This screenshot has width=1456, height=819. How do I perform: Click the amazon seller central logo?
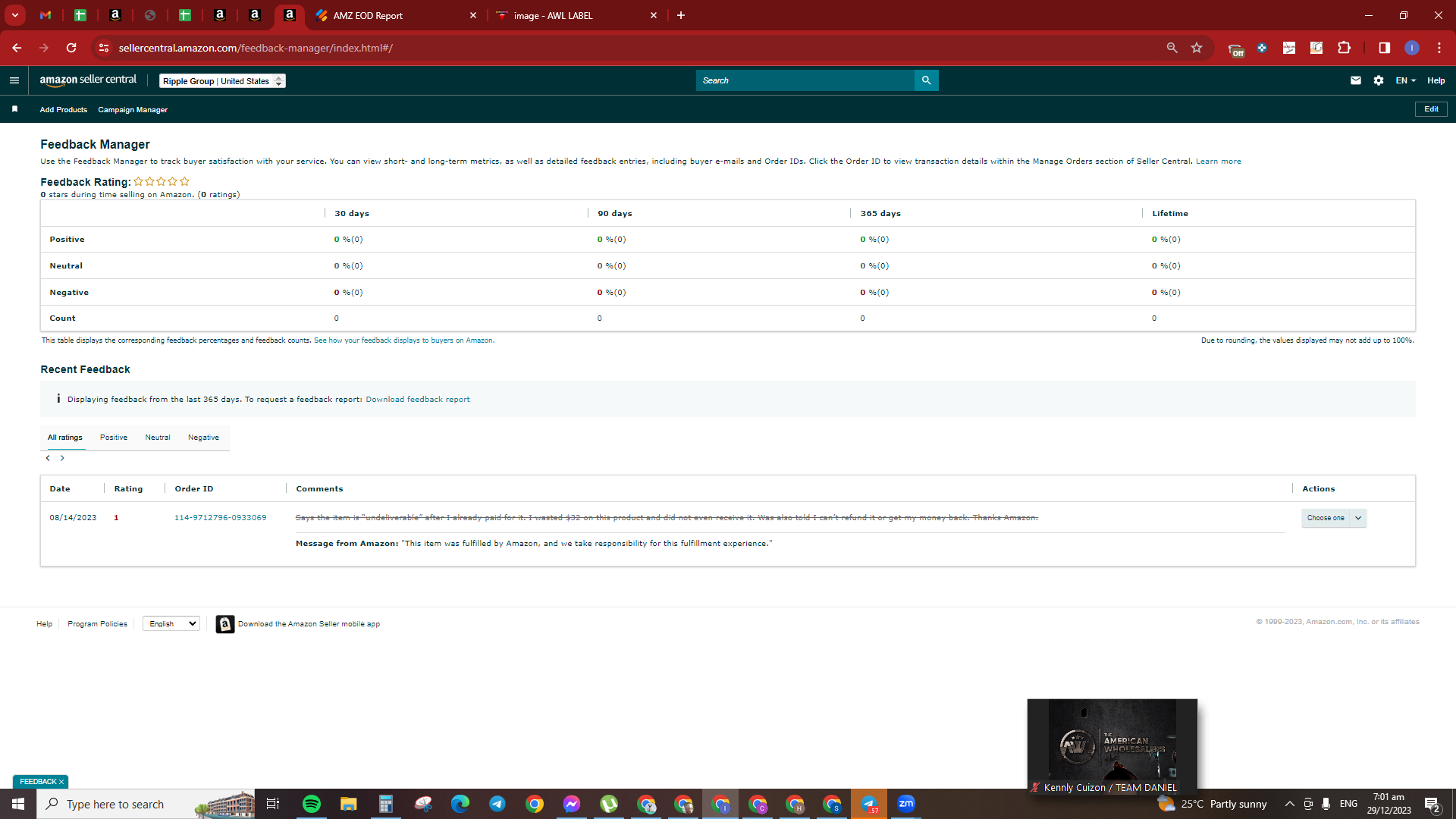click(88, 80)
